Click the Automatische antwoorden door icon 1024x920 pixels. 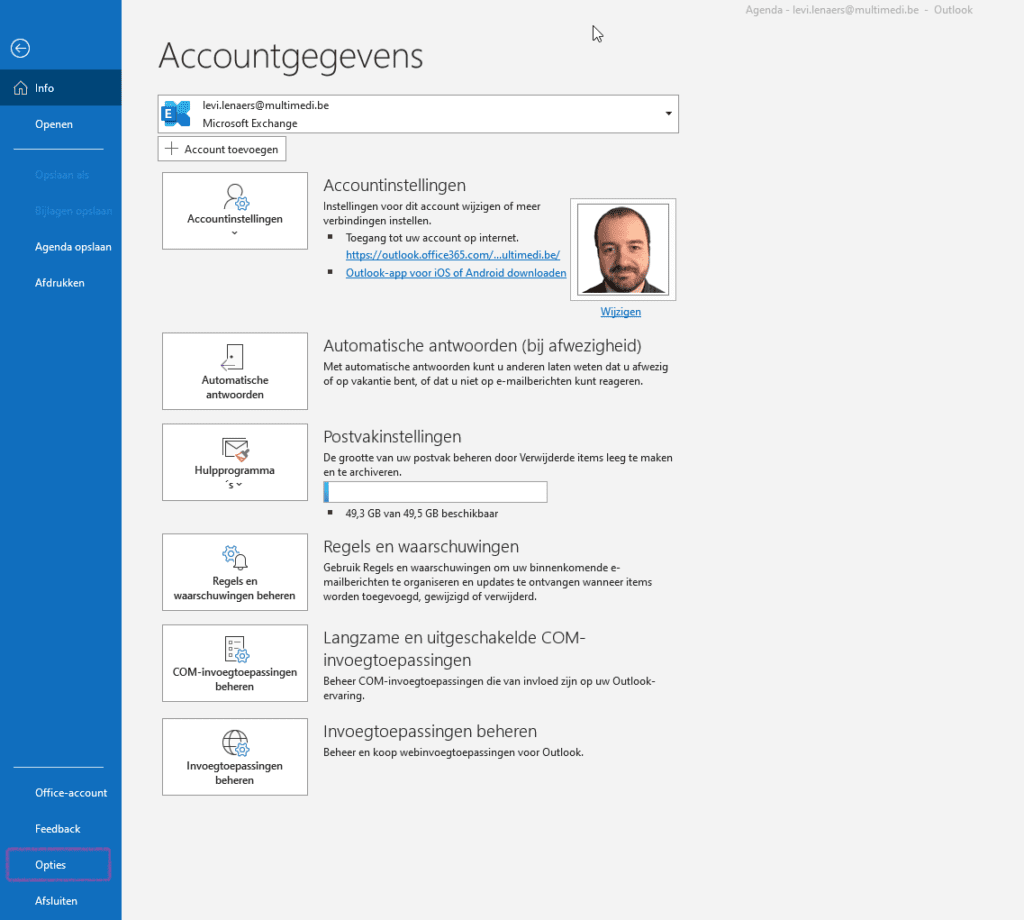click(x=233, y=357)
